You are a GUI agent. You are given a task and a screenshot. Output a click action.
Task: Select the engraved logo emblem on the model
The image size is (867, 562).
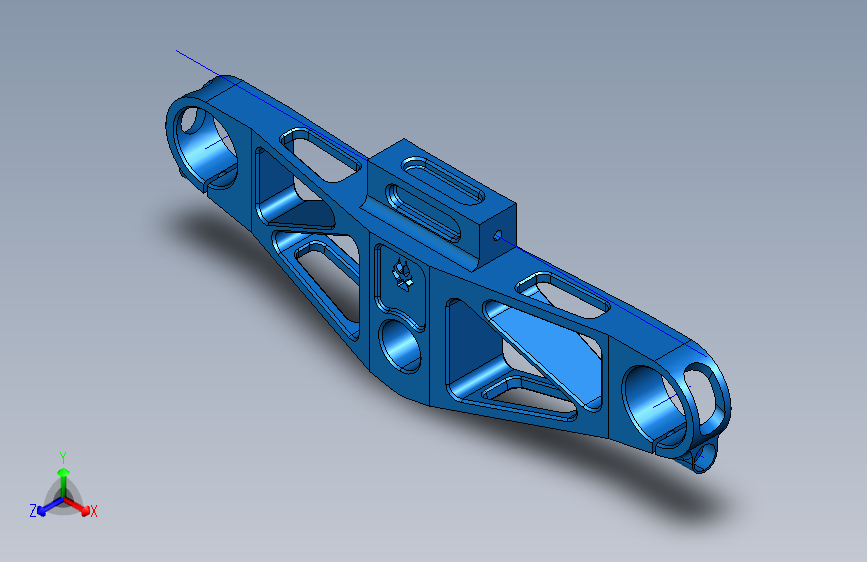point(403,274)
